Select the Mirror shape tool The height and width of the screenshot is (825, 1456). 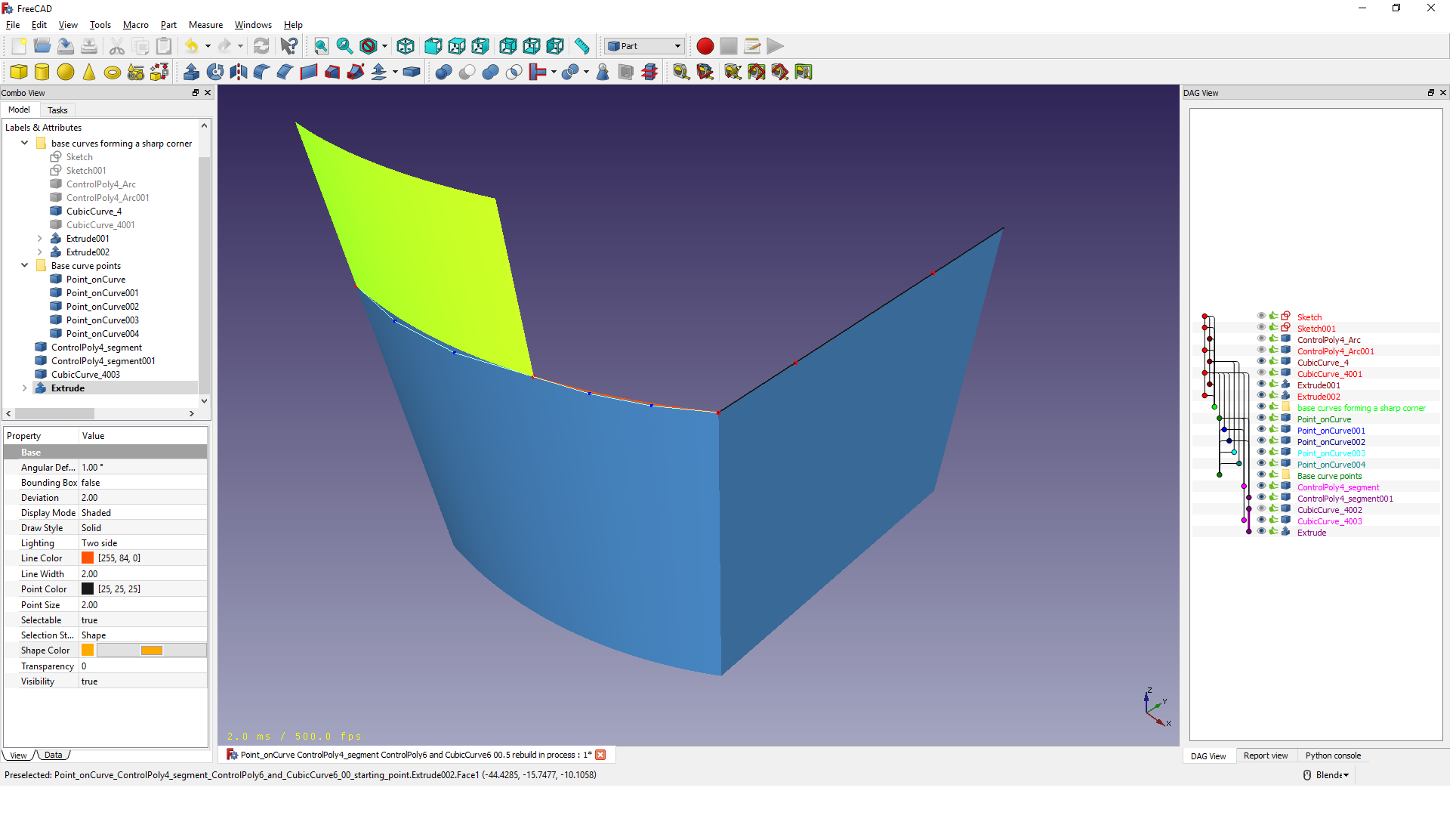coord(239,72)
